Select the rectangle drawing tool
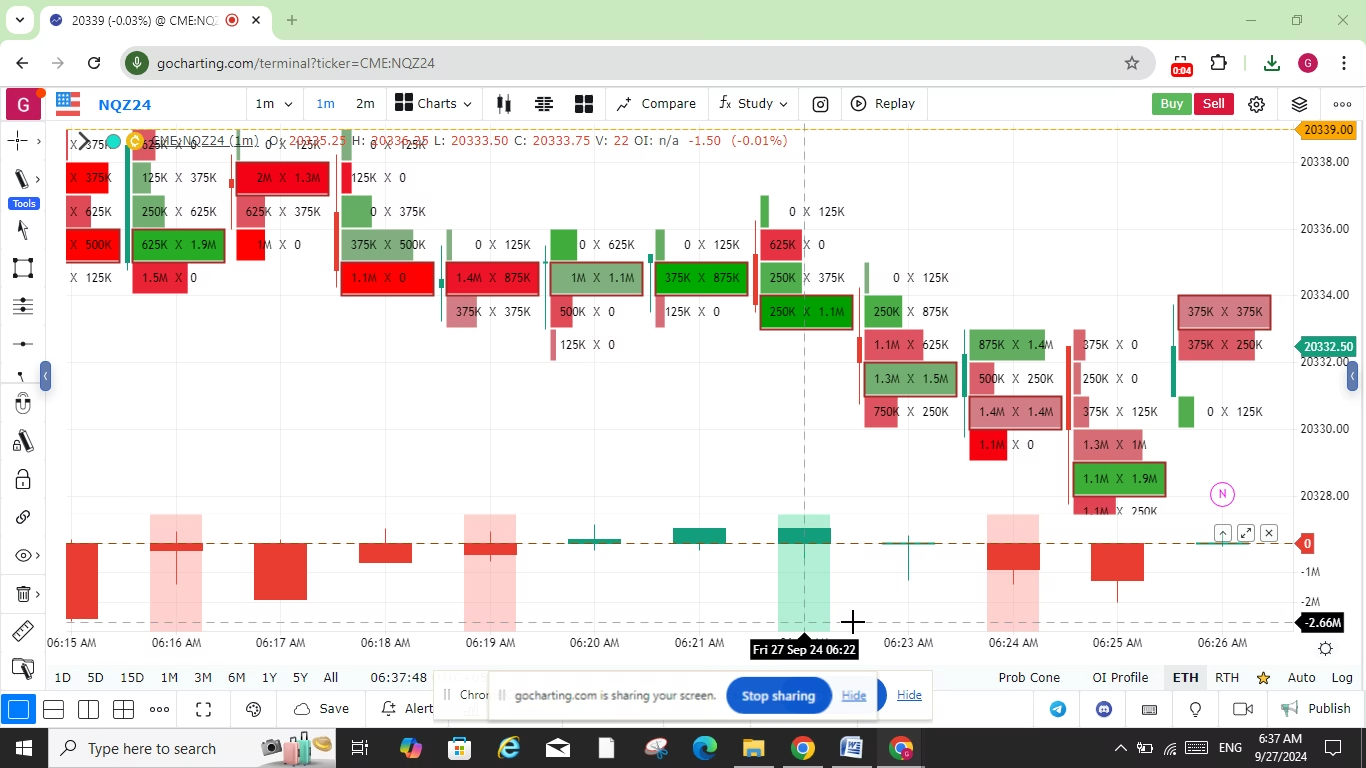The height and width of the screenshot is (768, 1366). 22,267
